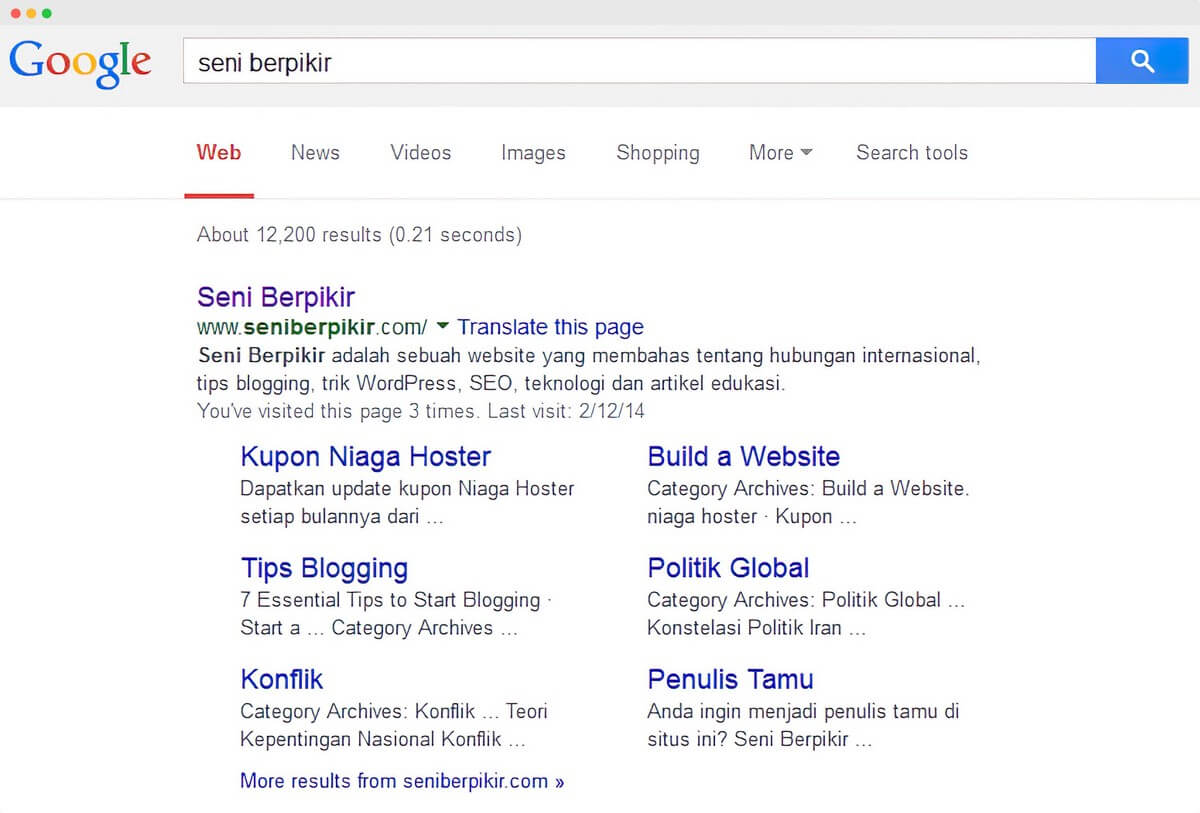This screenshot has height=813, width=1200.
Task: Switch to the Videos tab
Action: tap(421, 153)
